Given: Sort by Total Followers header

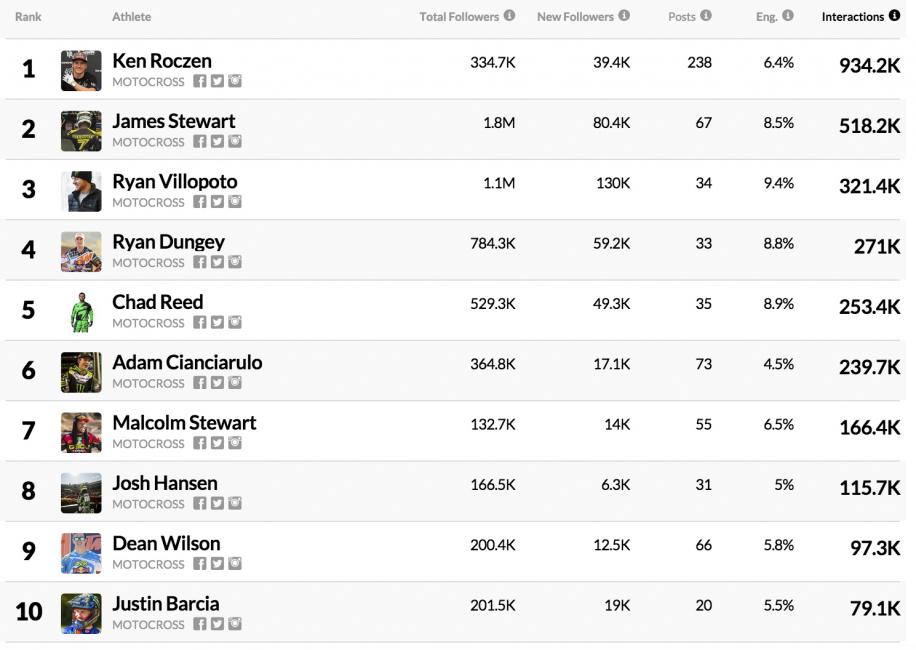Looking at the screenshot, I should point(460,17).
